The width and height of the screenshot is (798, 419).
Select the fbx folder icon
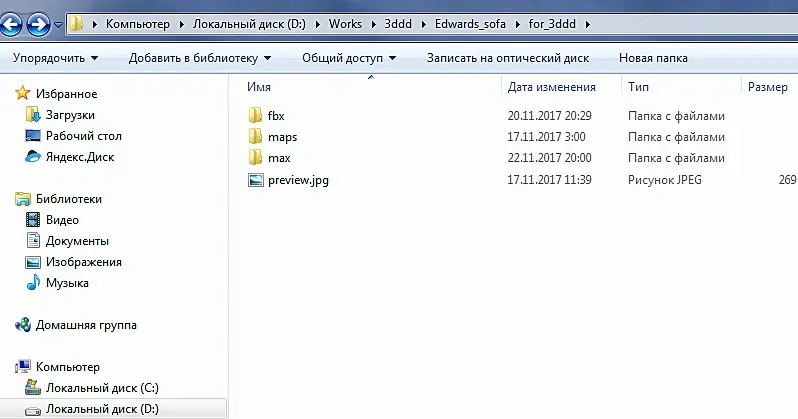tap(255, 116)
